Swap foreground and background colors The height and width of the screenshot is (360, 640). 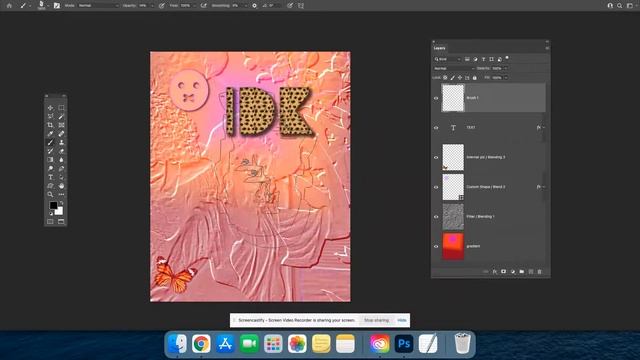tap(62, 202)
